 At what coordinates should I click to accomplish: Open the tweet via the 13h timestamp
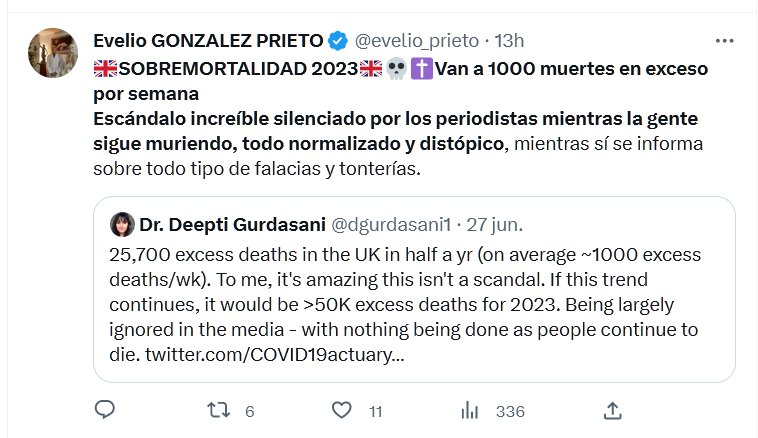[x=507, y=41]
